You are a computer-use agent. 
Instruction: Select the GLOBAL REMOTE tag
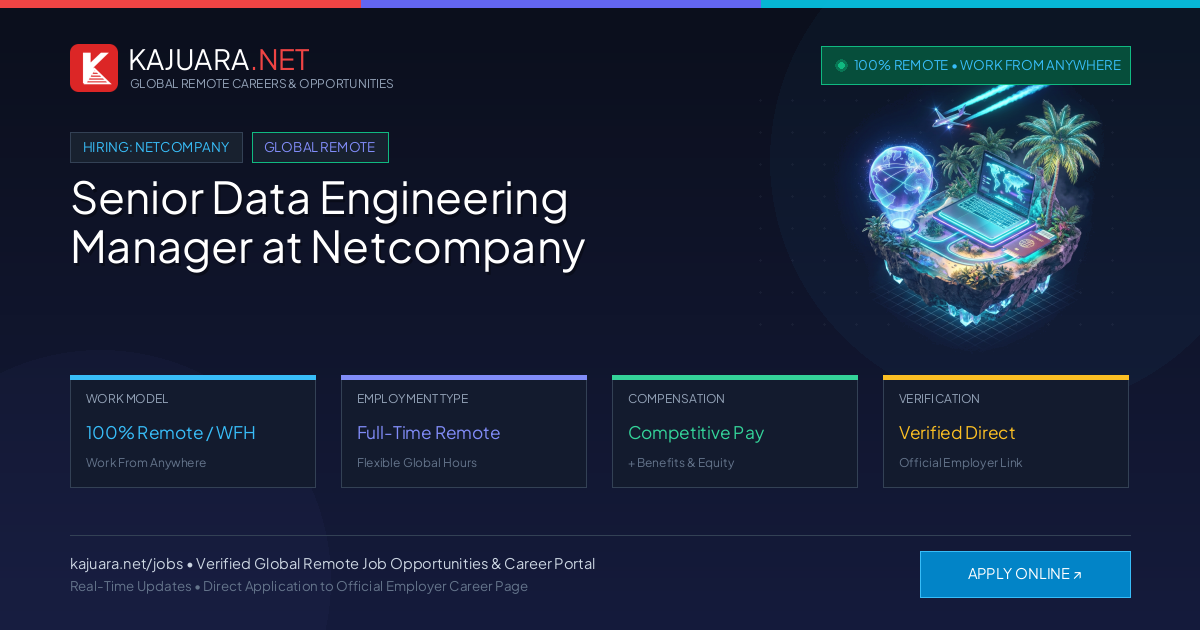tap(320, 147)
